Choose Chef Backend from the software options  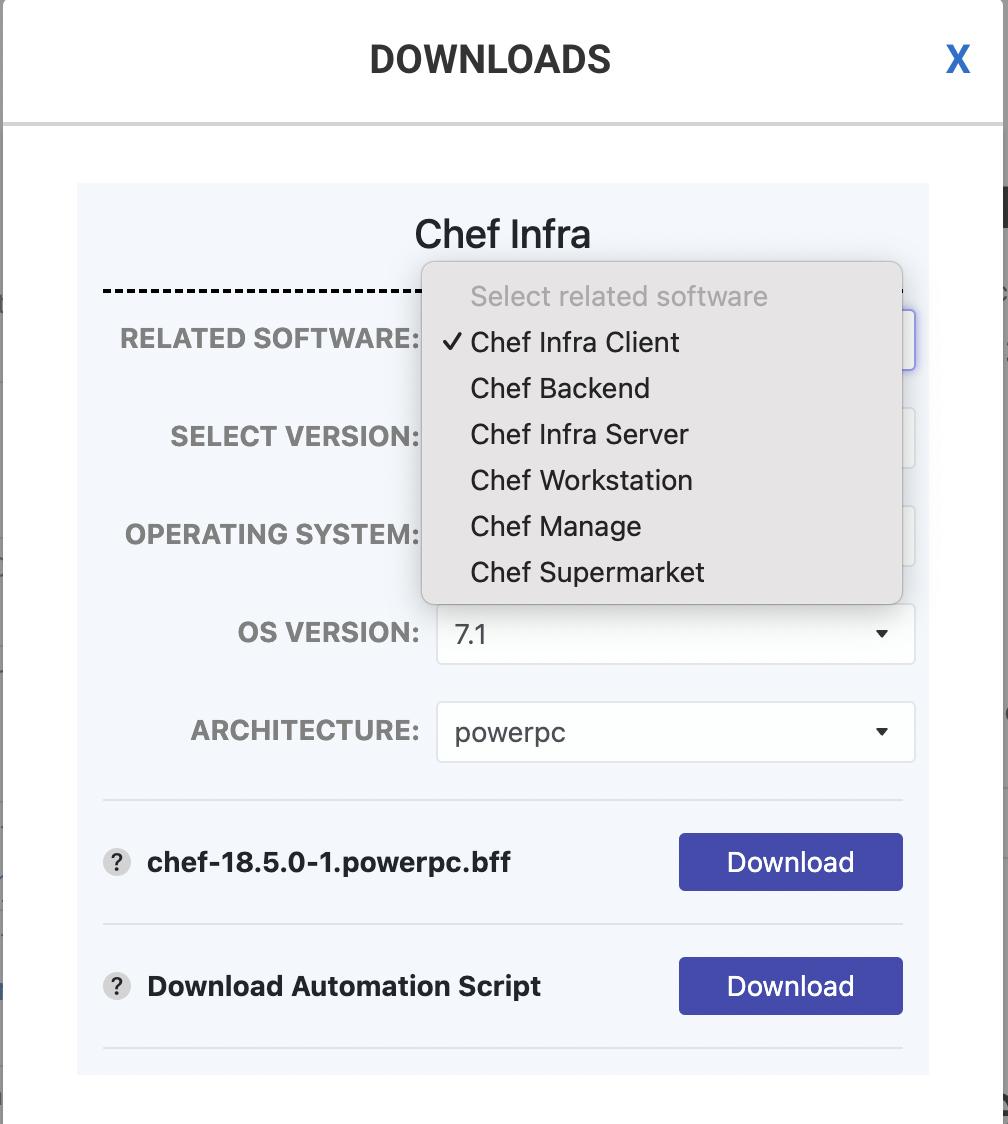pos(560,388)
